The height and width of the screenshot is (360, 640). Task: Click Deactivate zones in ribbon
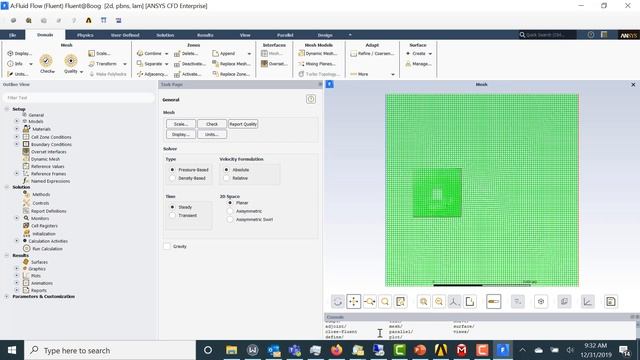tap(190, 64)
